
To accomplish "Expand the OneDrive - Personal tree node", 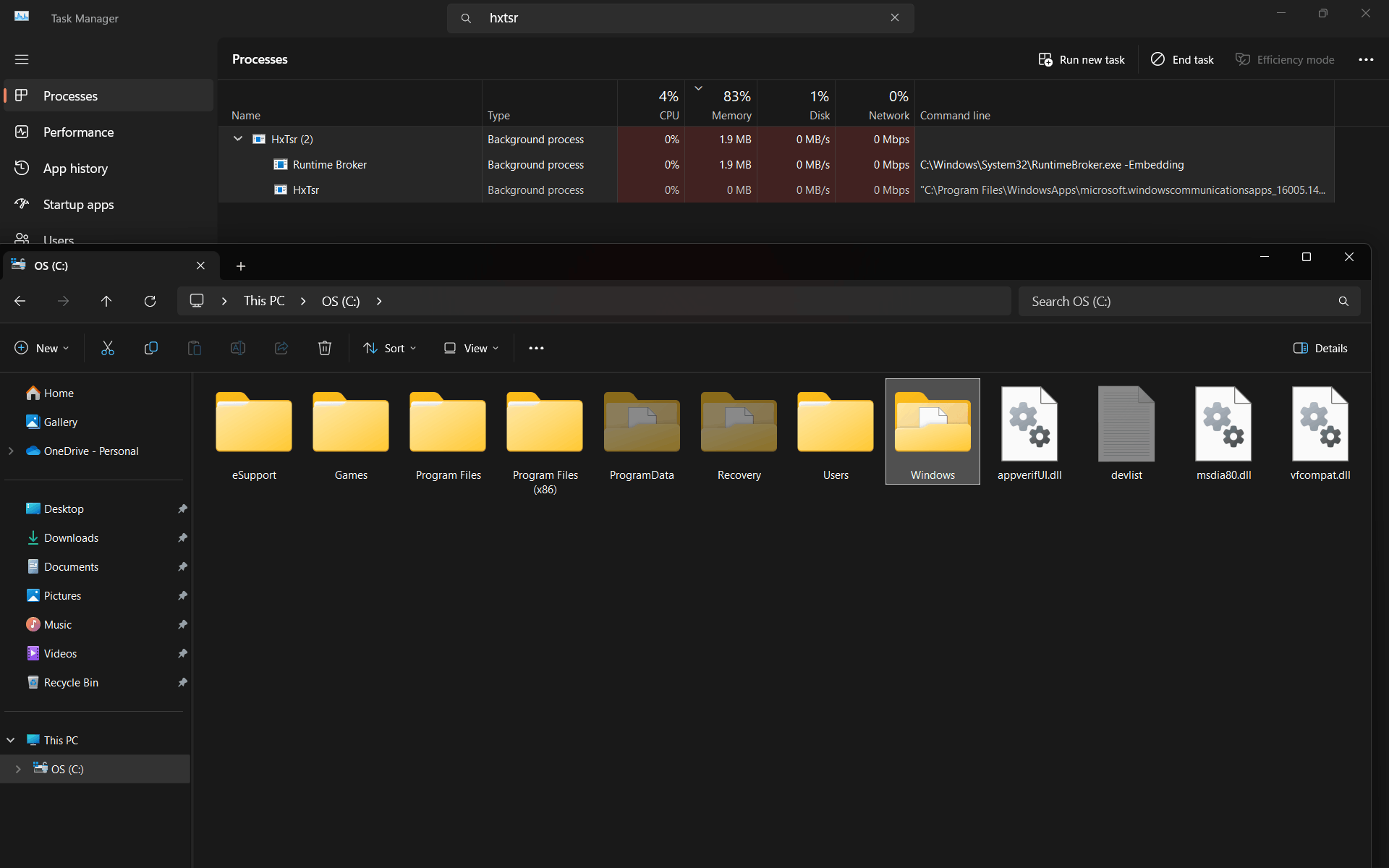I will point(11,451).
